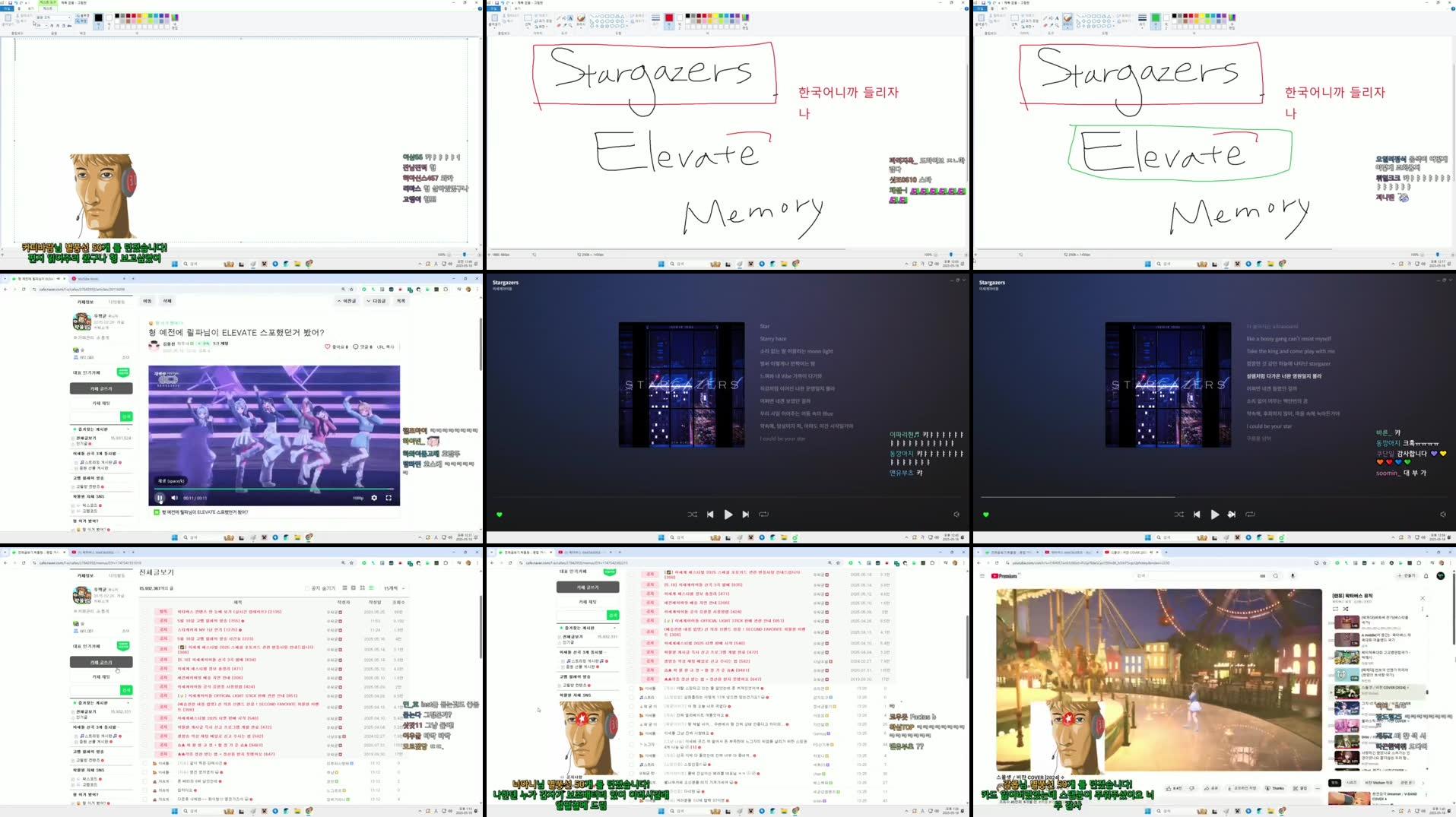This screenshot has width=1456, height=817.
Task: Click 삭제 delete button above the article
Action: pyautogui.click(x=167, y=301)
